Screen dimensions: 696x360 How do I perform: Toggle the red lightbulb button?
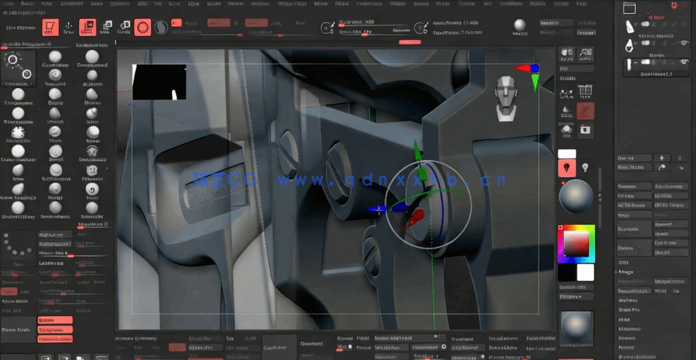[x=567, y=168]
